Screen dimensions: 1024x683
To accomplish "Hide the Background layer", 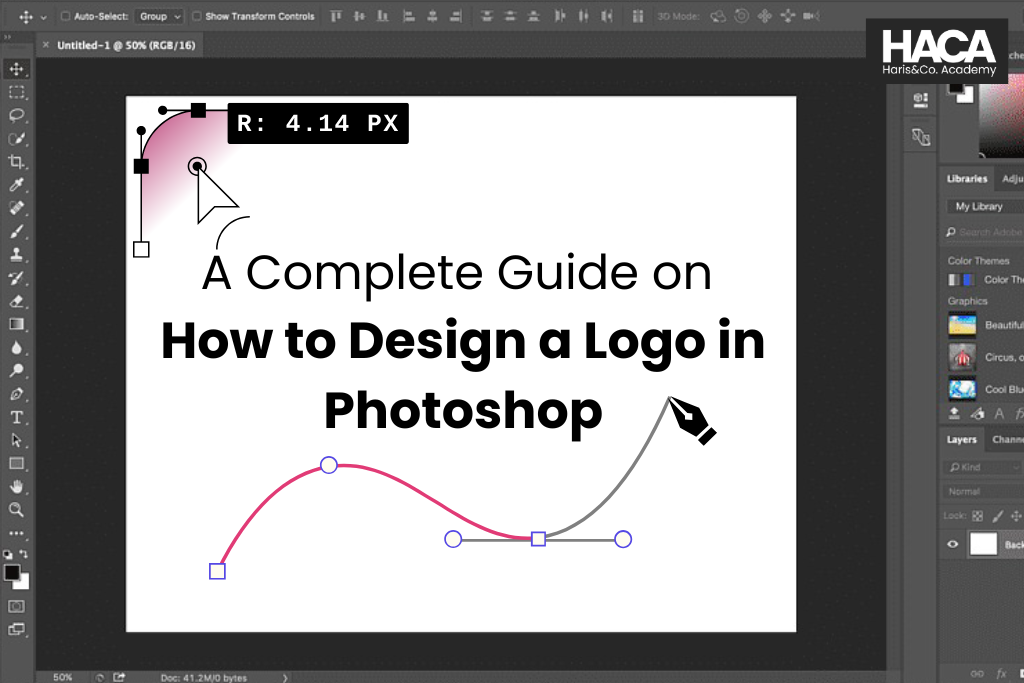I will pos(953,543).
